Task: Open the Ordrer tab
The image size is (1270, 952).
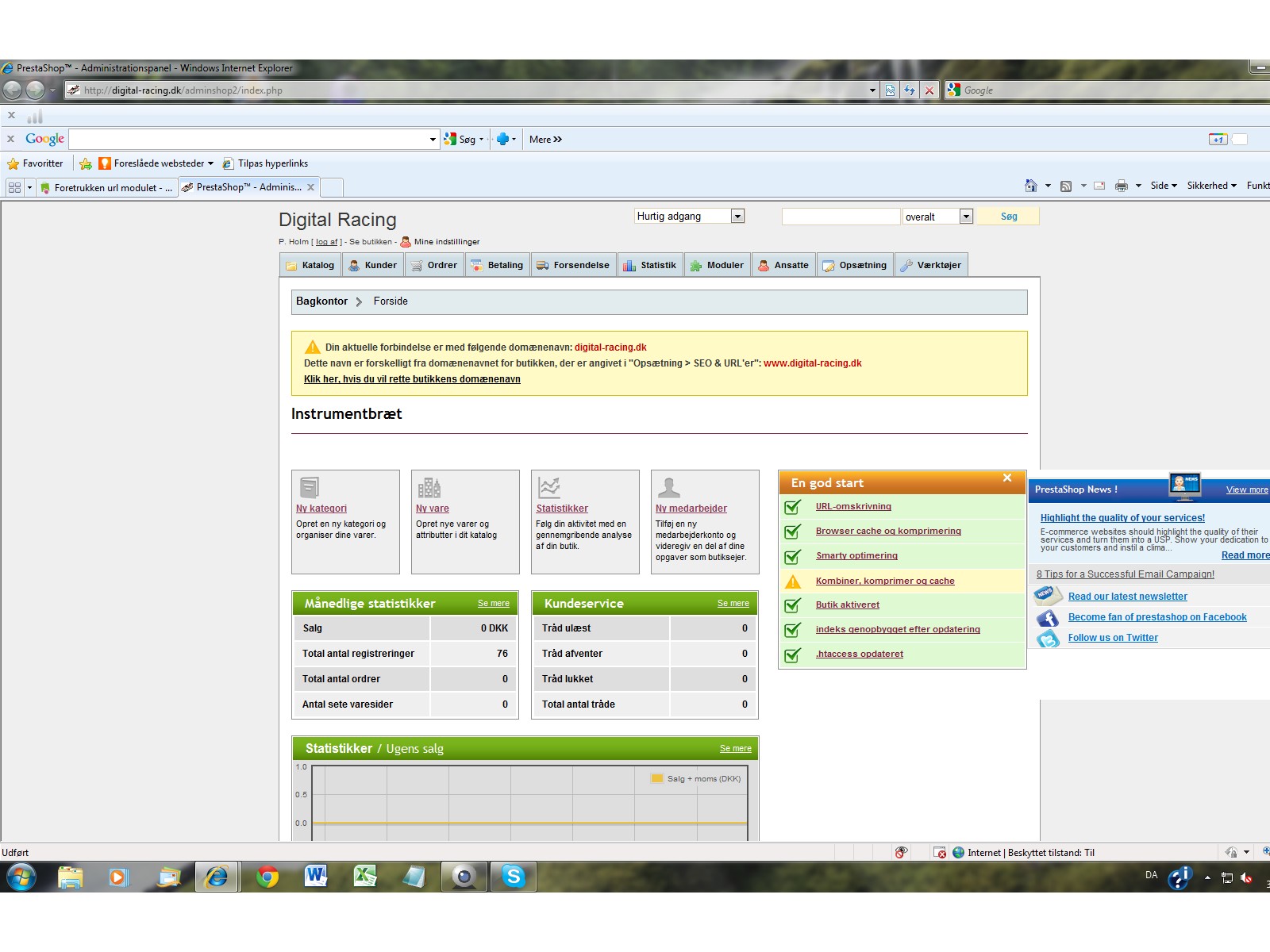Action: [x=434, y=265]
